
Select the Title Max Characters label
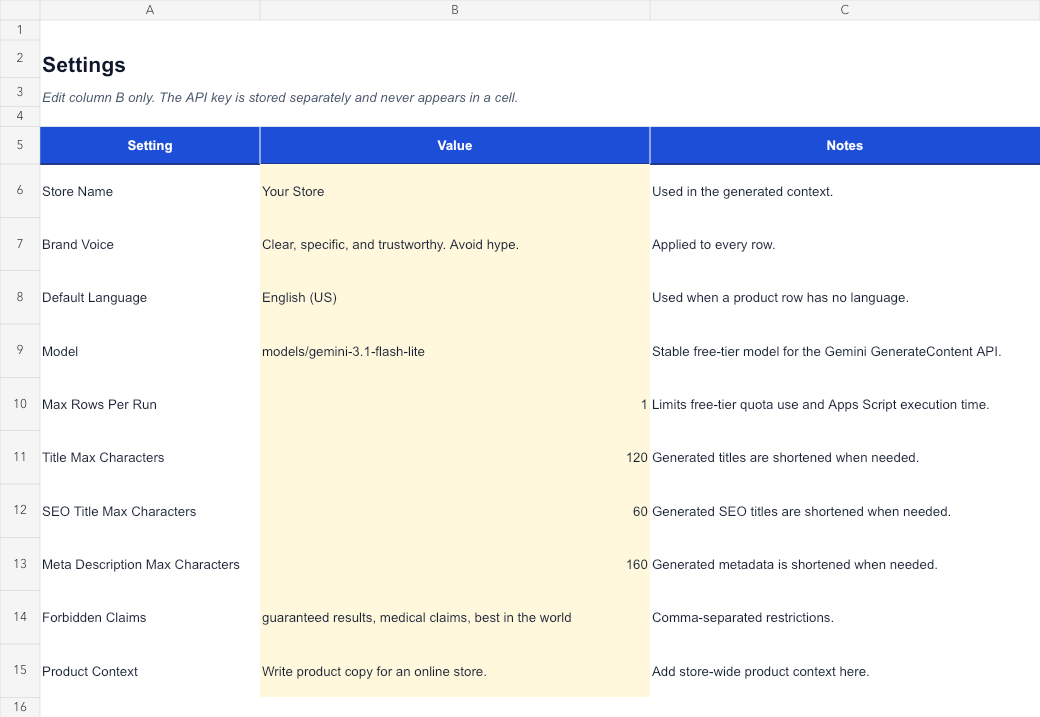click(x=150, y=457)
